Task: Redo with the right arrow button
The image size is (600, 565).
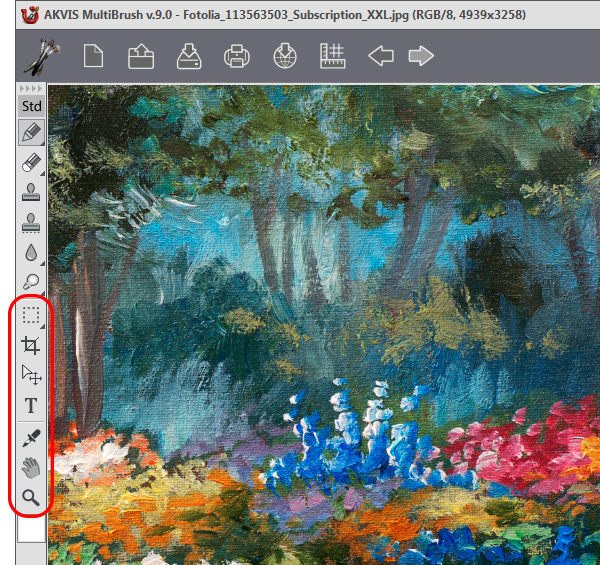Action: 421,56
